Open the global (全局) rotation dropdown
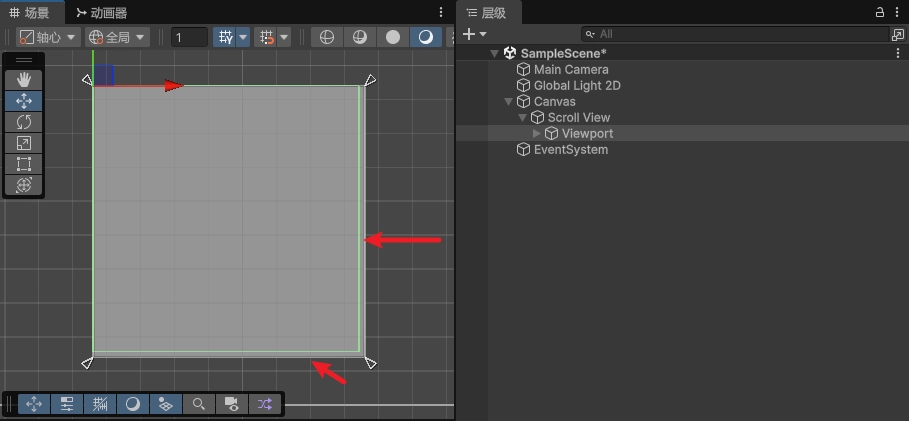 (117, 38)
